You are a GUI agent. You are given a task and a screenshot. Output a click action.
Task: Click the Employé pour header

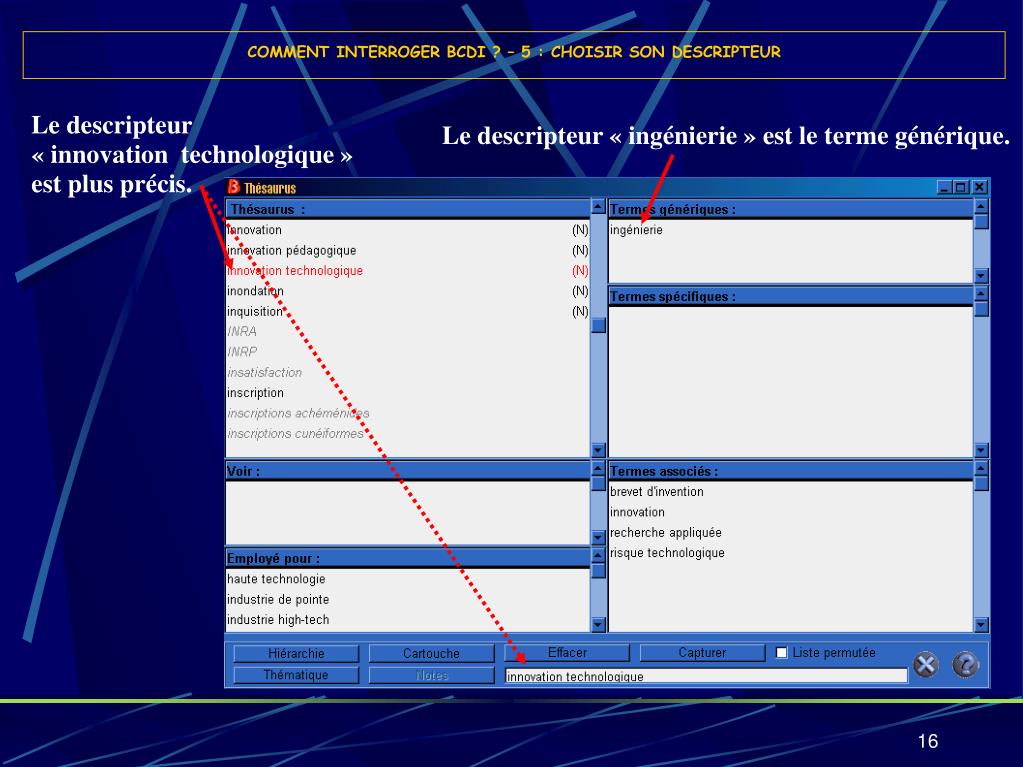[x=408, y=559]
